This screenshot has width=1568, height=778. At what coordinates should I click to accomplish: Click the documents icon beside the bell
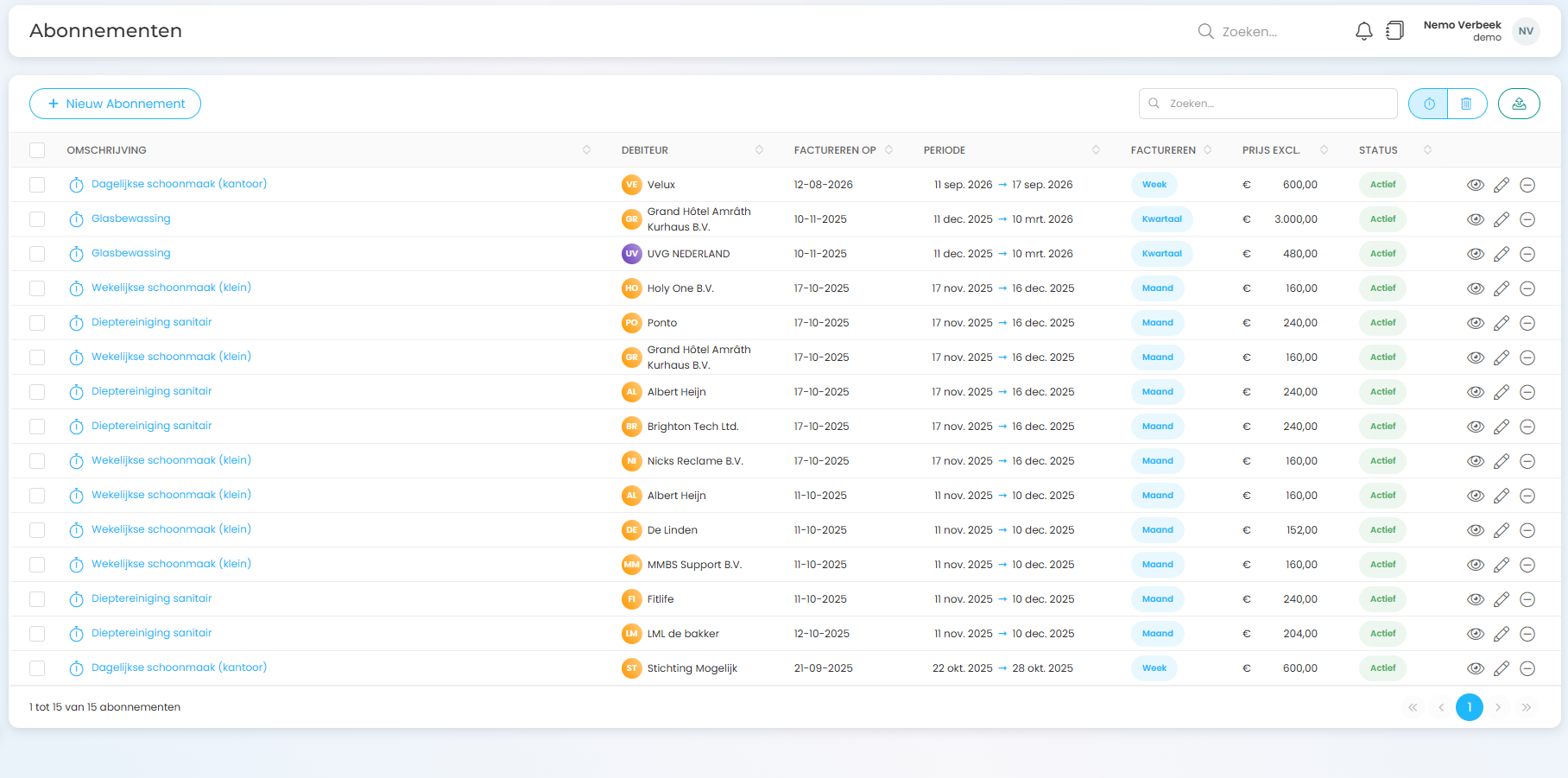pos(1394,31)
